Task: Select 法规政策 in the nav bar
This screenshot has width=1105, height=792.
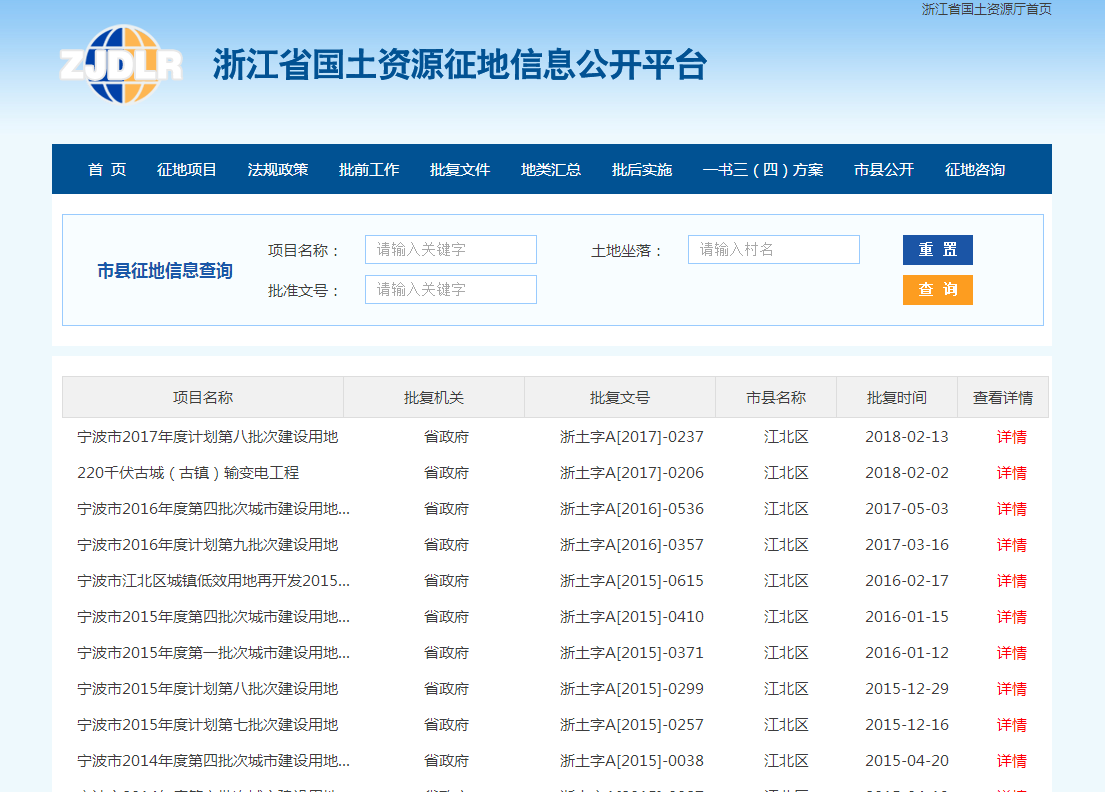Action: [278, 170]
